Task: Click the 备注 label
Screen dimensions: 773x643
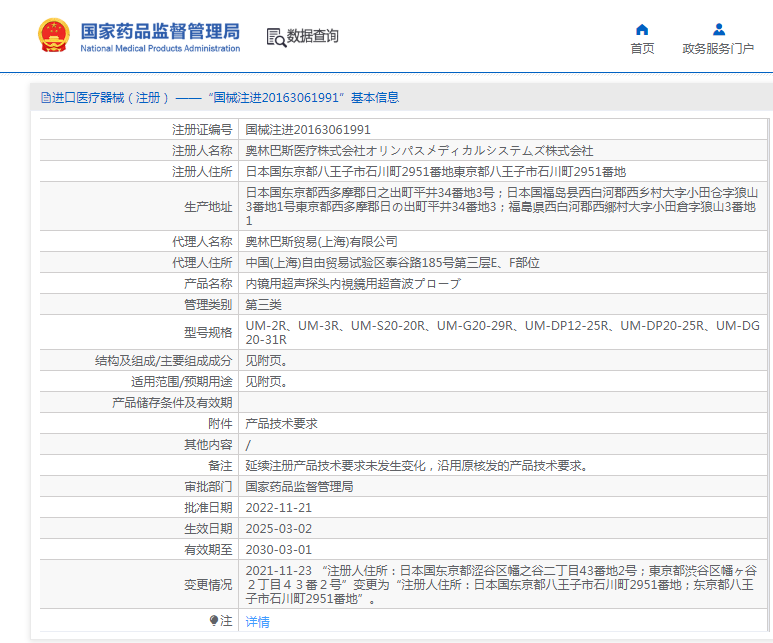Action: coord(220,465)
